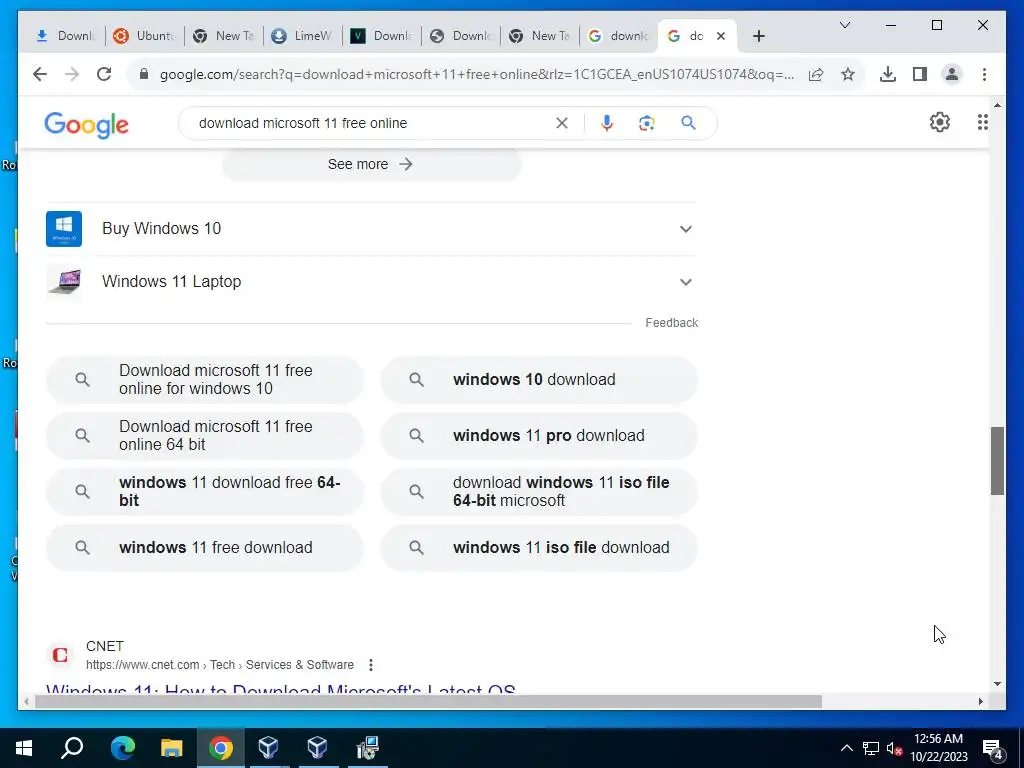Switch to the tab with dark V icon
1024x768 pixels.
pyautogui.click(x=381, y=36)
